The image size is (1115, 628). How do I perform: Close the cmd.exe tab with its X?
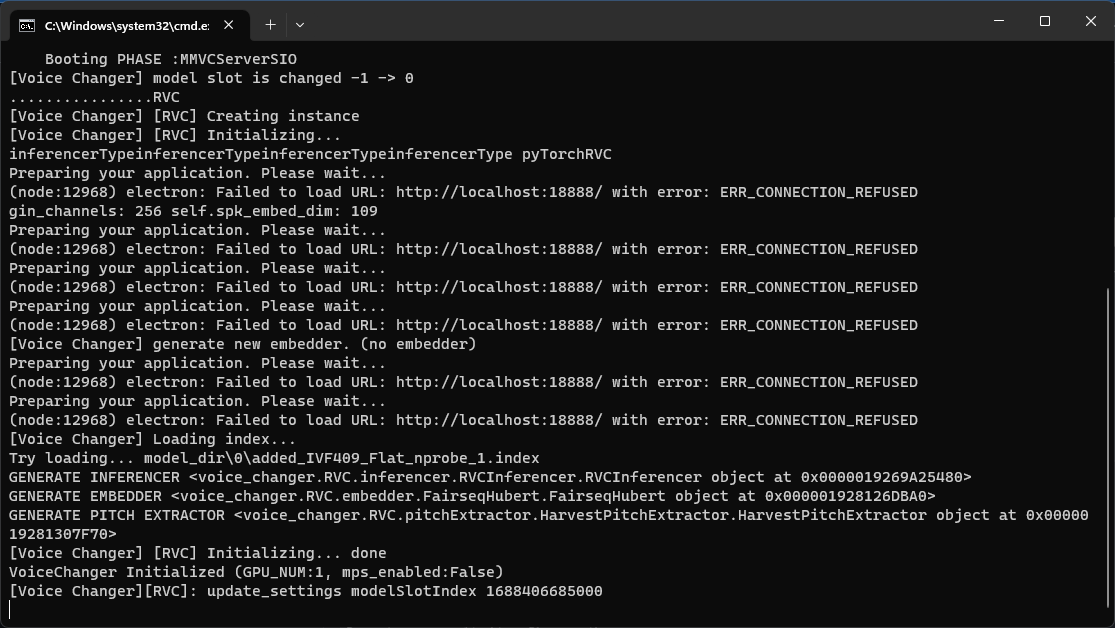[228, 25]
